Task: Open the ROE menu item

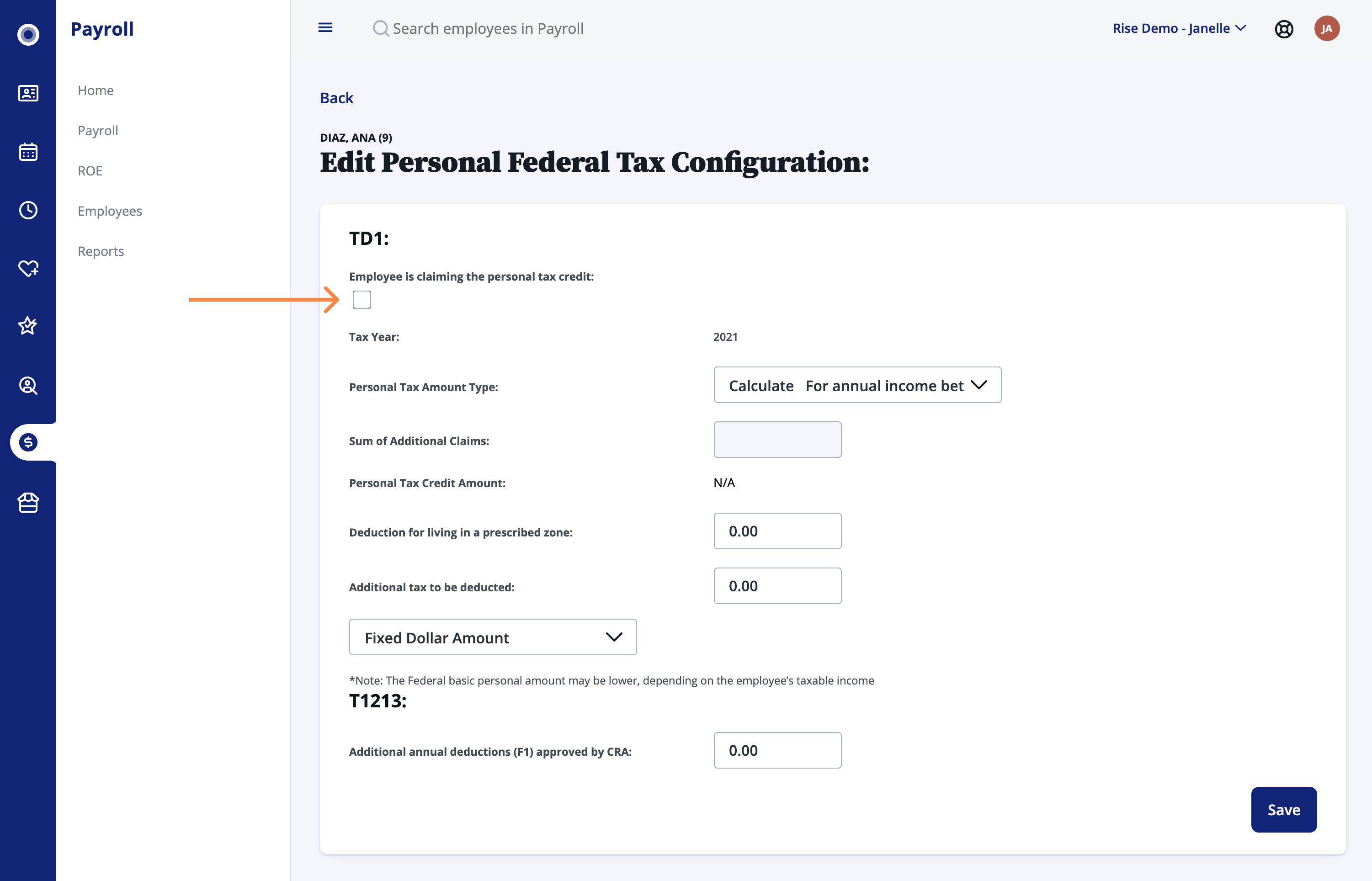Action: click(90, 170)
